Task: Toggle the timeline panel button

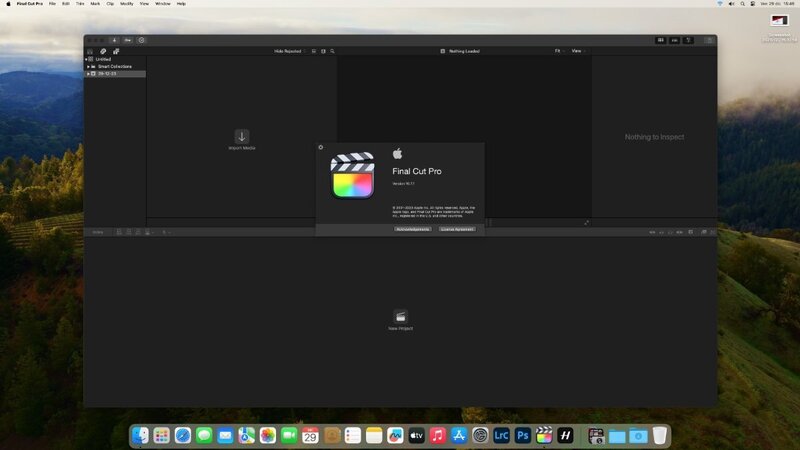Action: [x=674, y=40]
